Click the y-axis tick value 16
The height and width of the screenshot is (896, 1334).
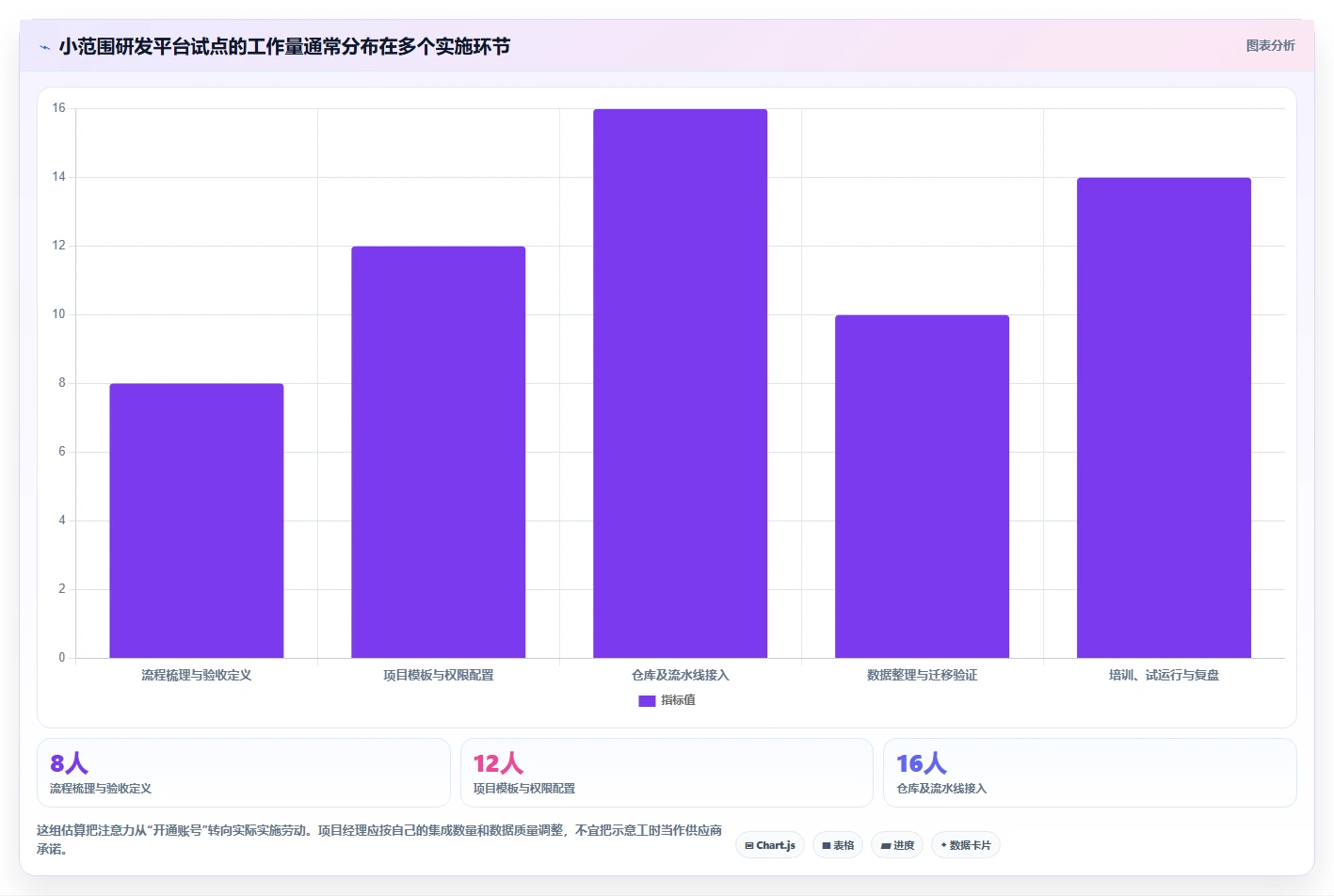pyautogui.click(x=59, y=108)
